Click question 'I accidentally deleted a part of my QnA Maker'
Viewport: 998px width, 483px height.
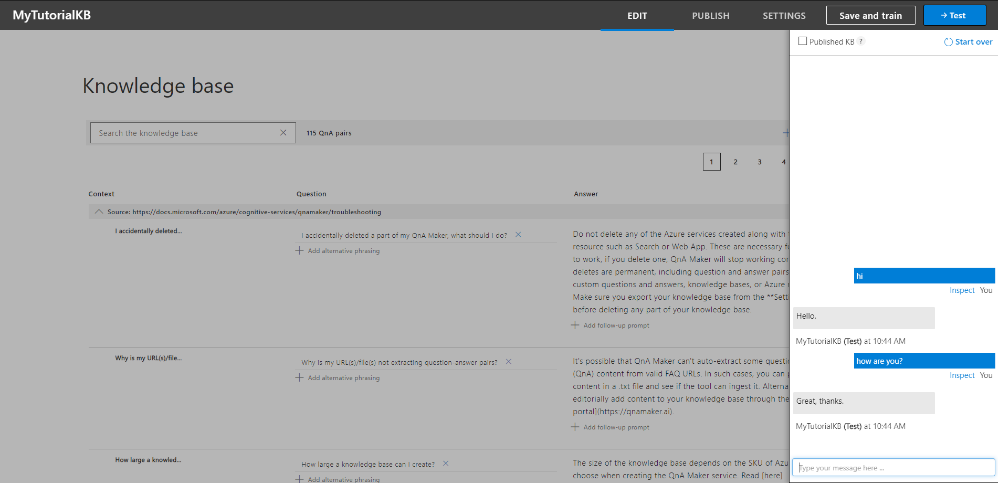pyautogui.click(x=404, y=235)
